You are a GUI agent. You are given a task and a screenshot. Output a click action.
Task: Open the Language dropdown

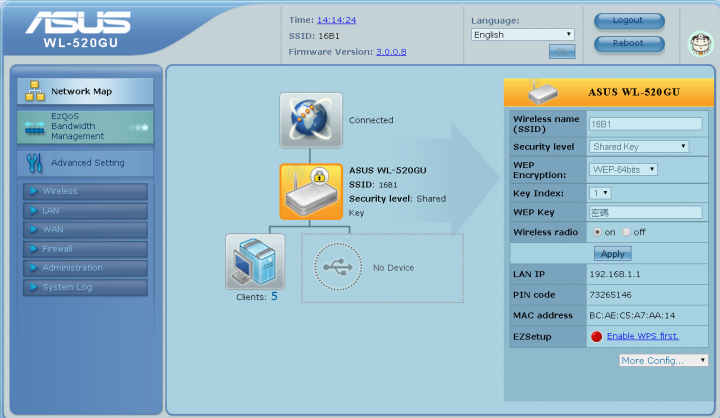click(523, 34)
